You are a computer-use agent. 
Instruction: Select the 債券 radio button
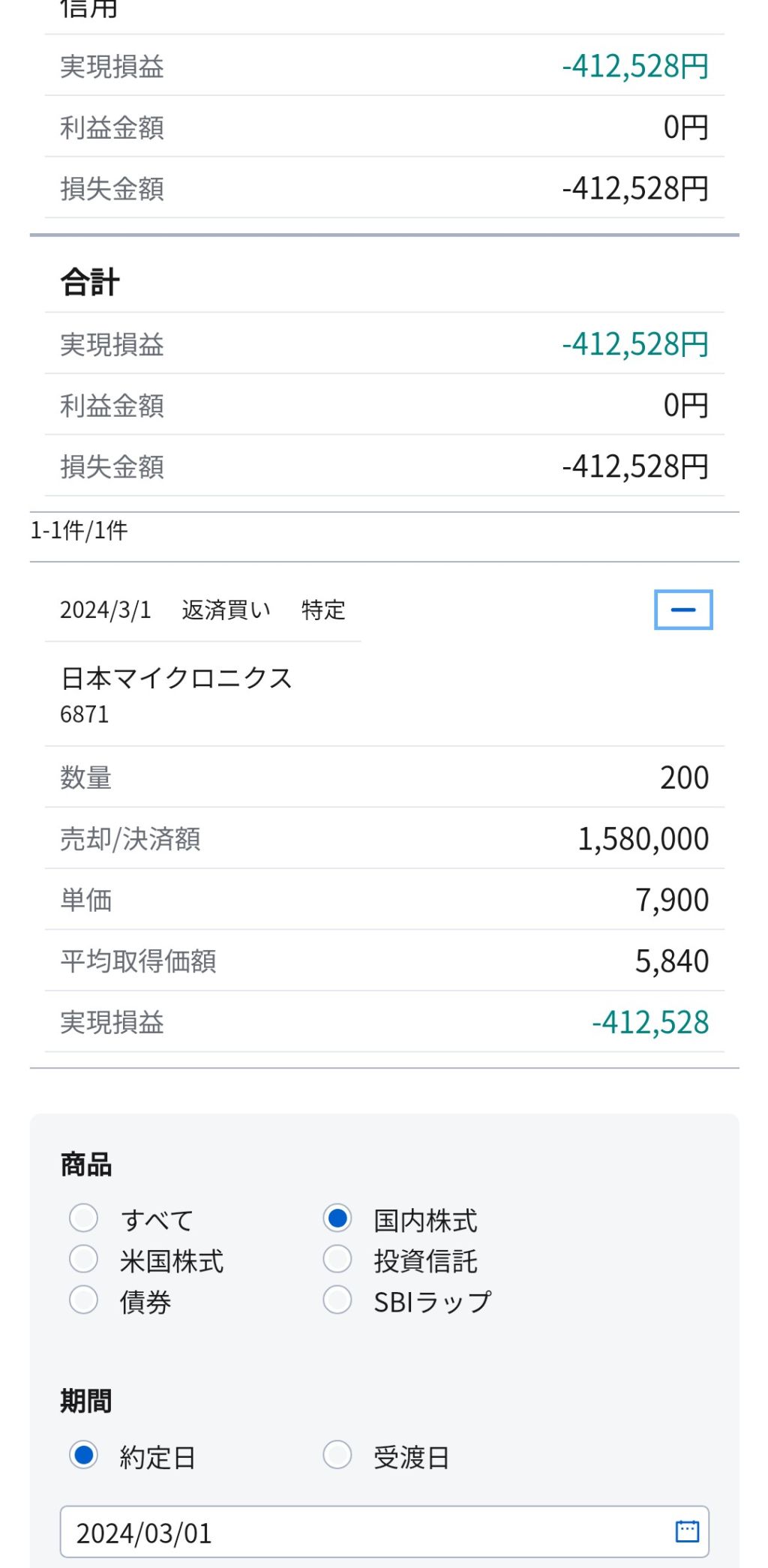[x=83, y=1300]
